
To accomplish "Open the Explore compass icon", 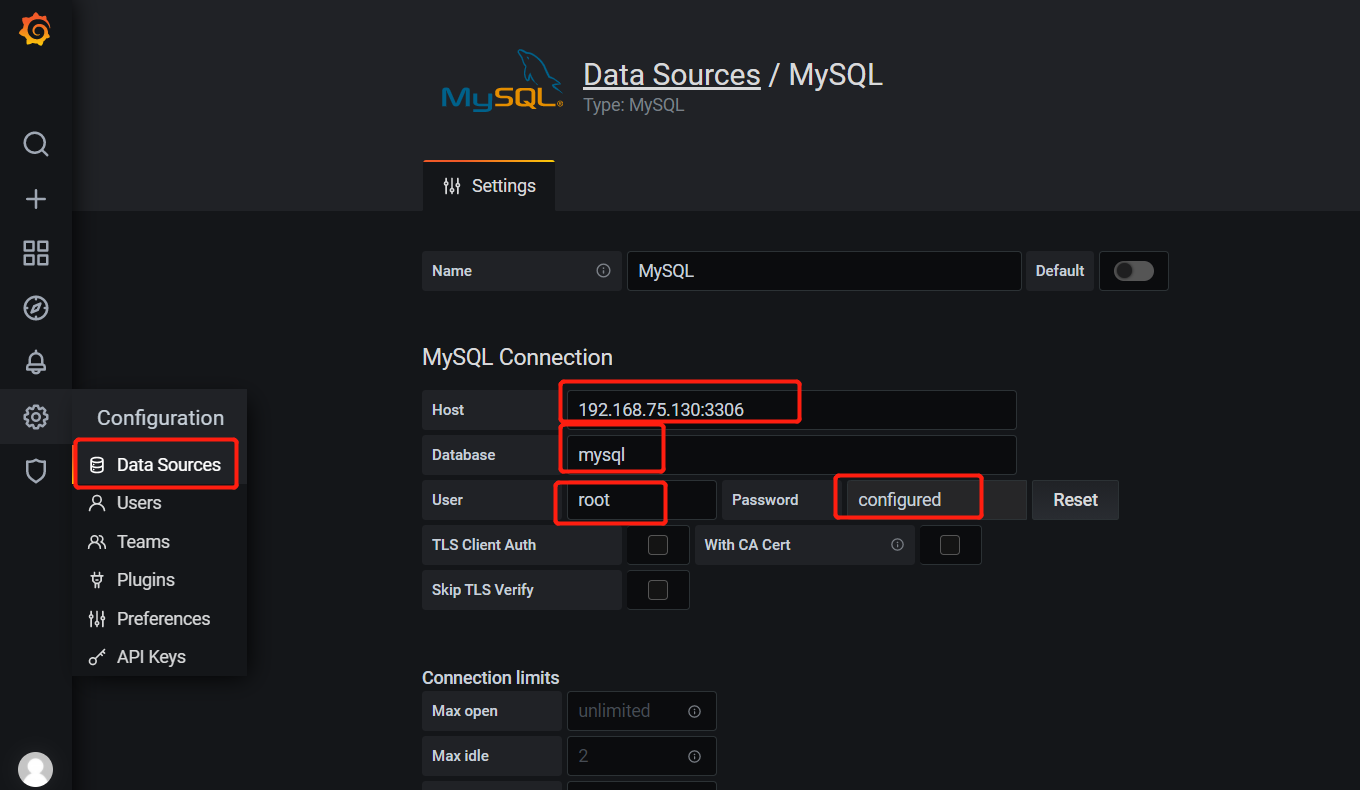I will (36, 308).
